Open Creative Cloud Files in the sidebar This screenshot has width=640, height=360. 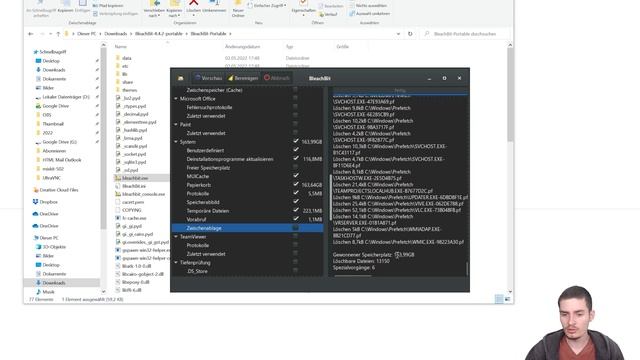point(56,190)
